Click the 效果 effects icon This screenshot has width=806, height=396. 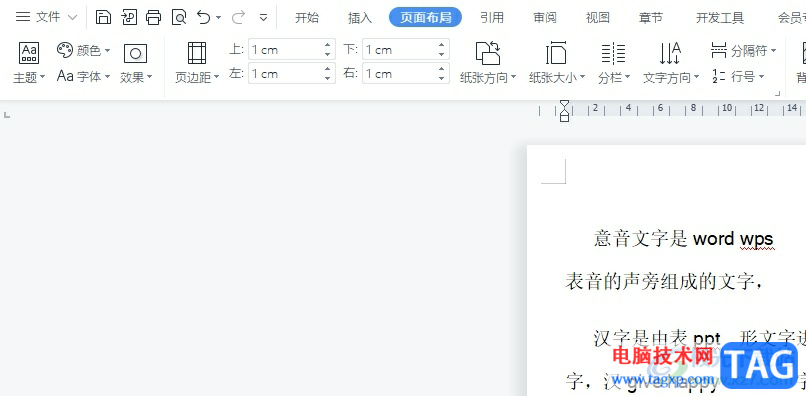136,53
